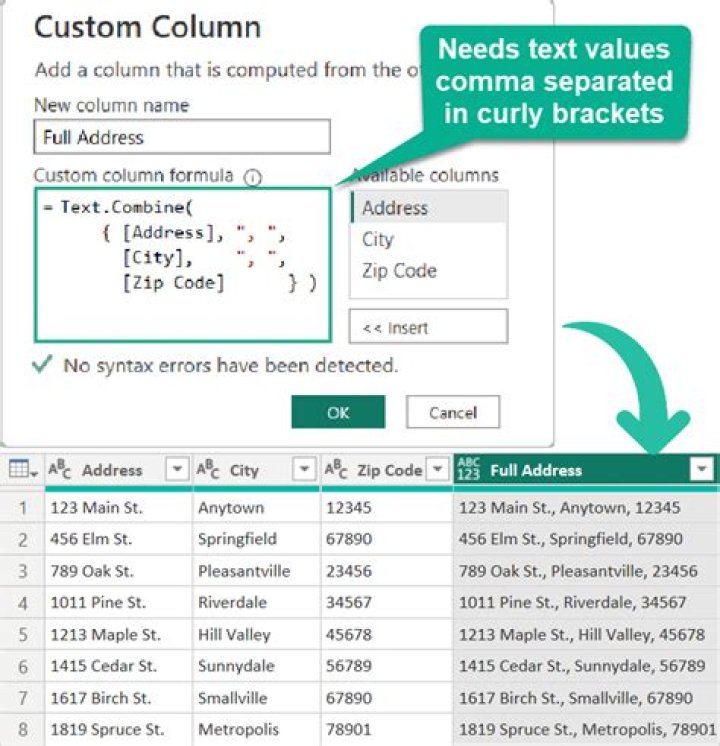Click the << Insert button
Screen dimensions: 720x746
click(x=428, y=326)
